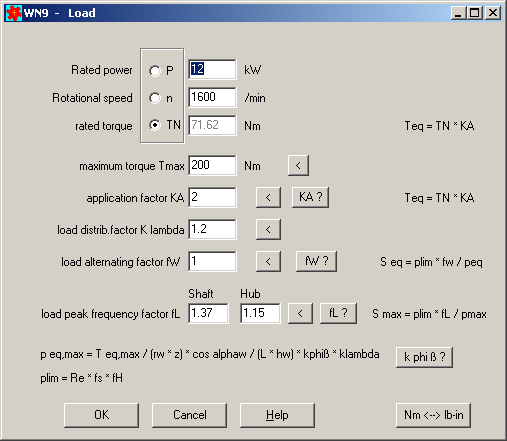Confirm the dialog with OK

(x=101, y=415)
